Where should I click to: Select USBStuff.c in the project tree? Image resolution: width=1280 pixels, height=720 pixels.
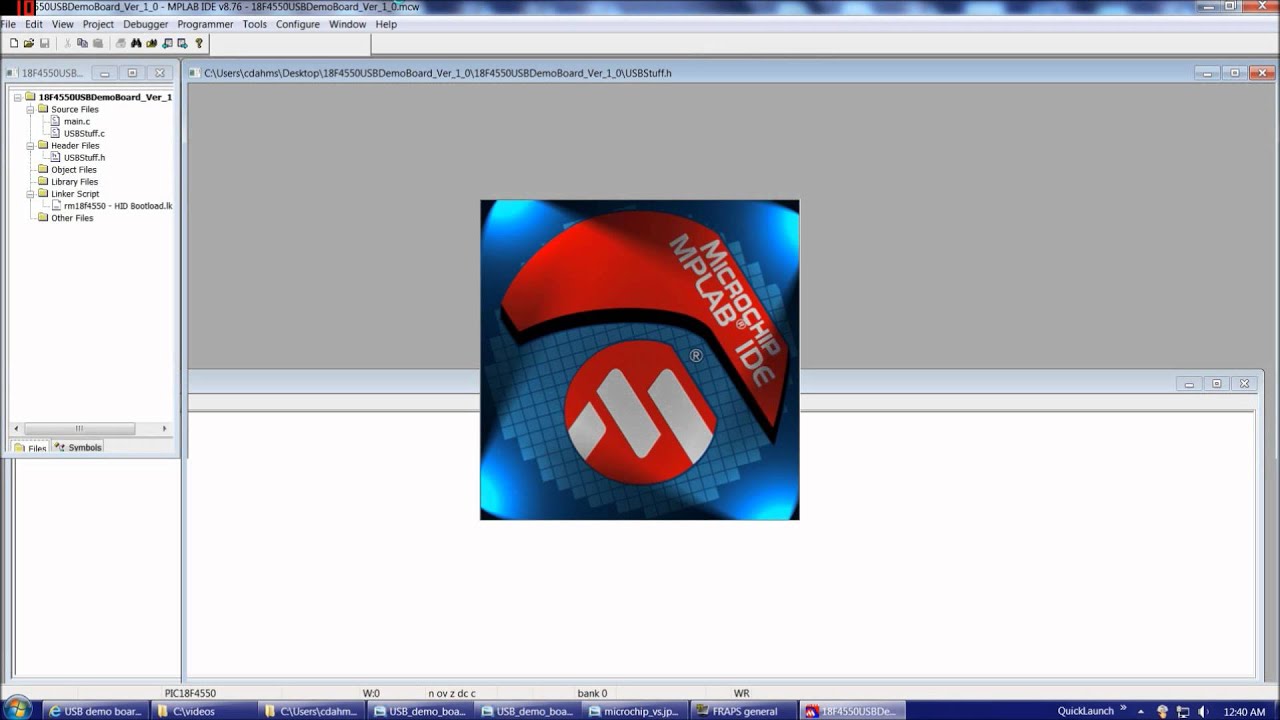(84, 133)
